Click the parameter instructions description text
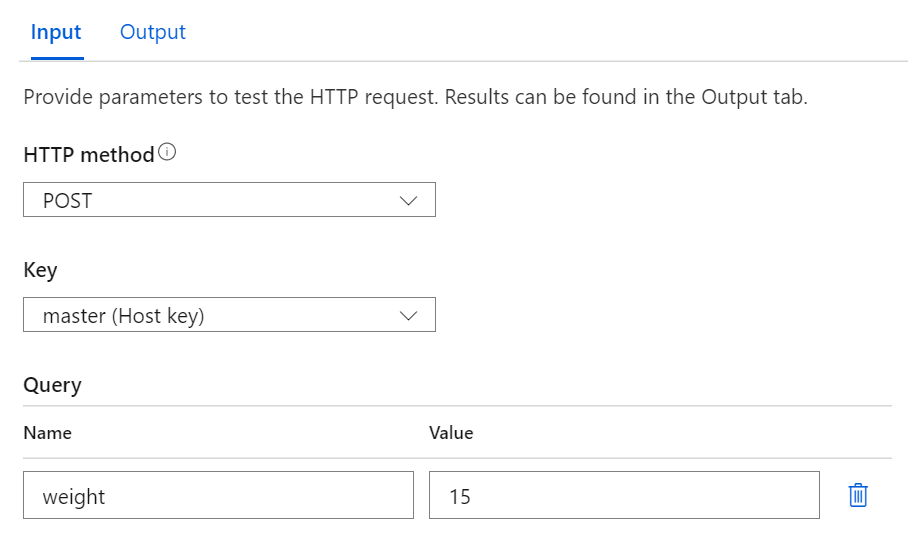908x537 pixels. tap(415, 98)
